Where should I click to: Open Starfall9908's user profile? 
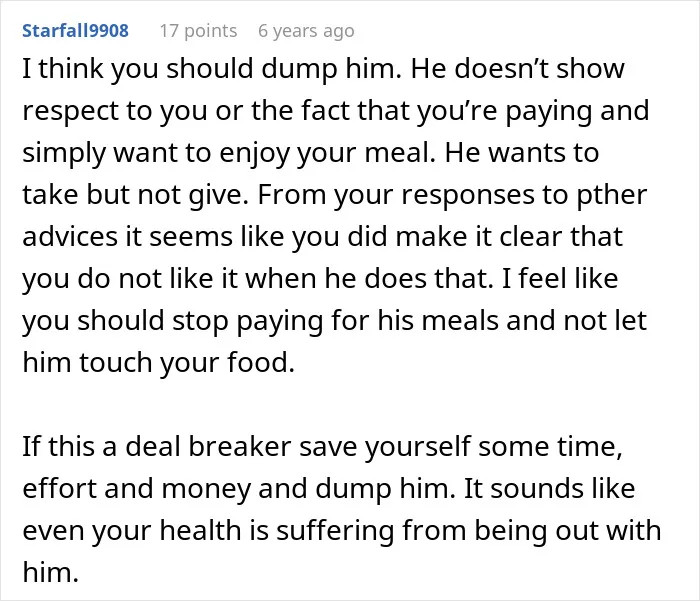click(x=75, y=31)
